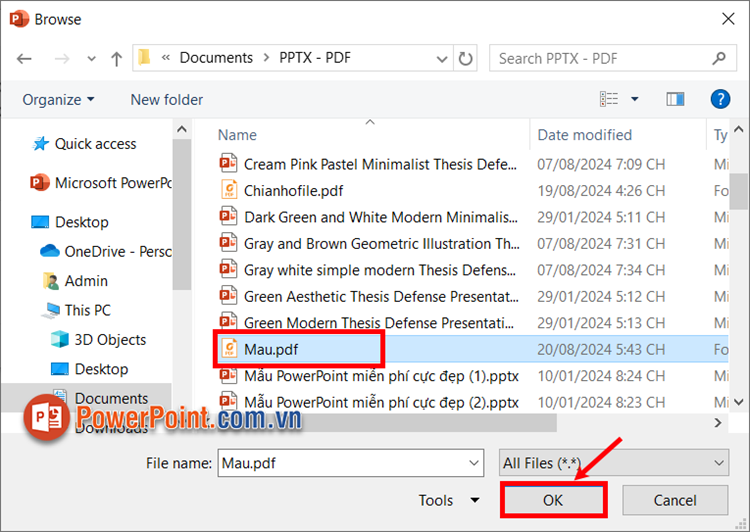Image resolution: width=750 pixels, height=532 pixels.
Task: Select Microsoft PowerPoint in navigation pane
Action: click(100, 183)
